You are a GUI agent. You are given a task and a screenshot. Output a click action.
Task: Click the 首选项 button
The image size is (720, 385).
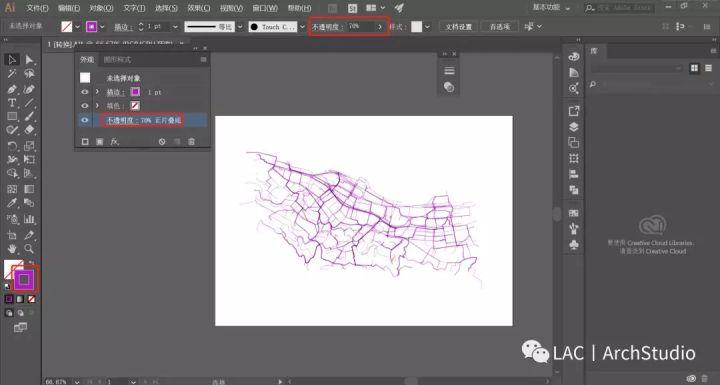500,27
